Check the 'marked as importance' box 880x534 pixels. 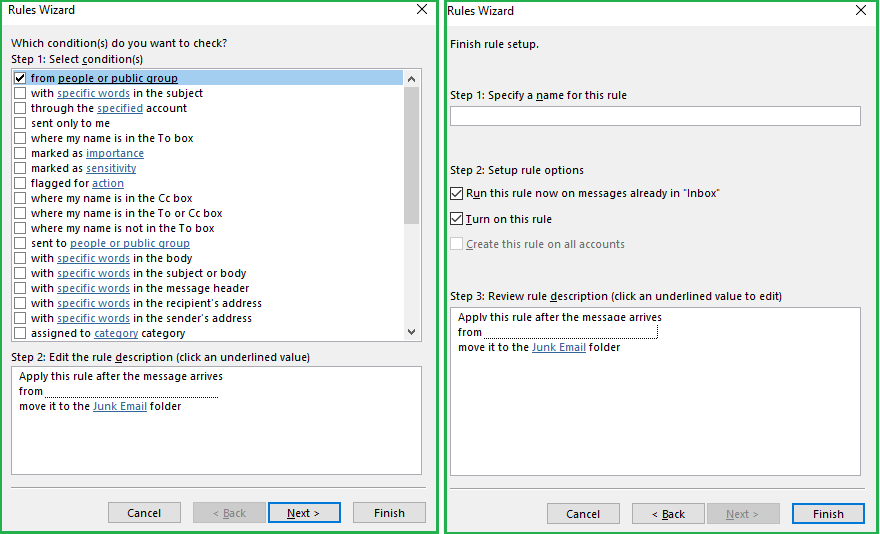tap(20, 153)
